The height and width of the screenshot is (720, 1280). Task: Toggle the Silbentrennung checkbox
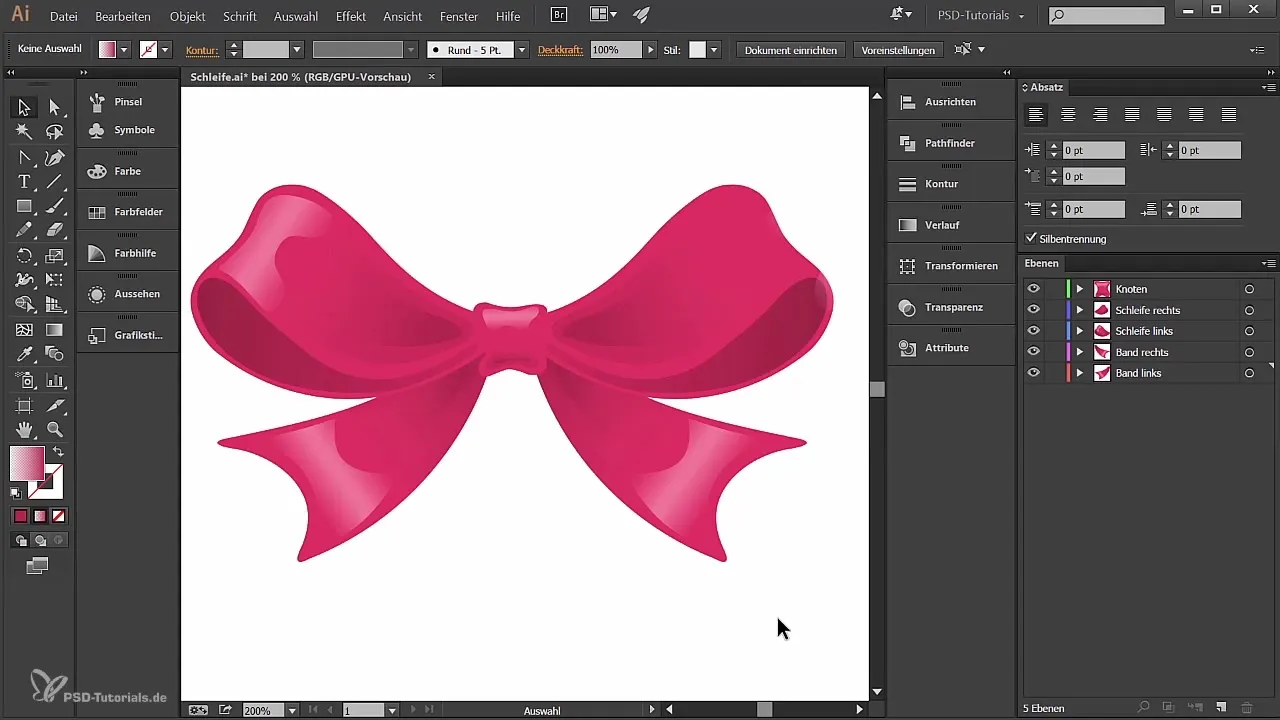coord(1031,239)
